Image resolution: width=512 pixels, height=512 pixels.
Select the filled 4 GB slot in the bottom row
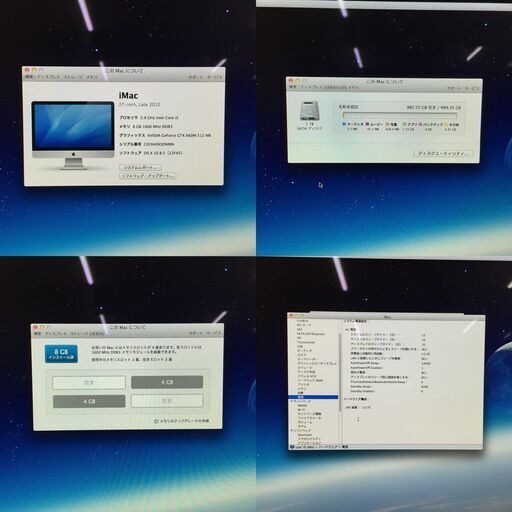tap(89, 401)
